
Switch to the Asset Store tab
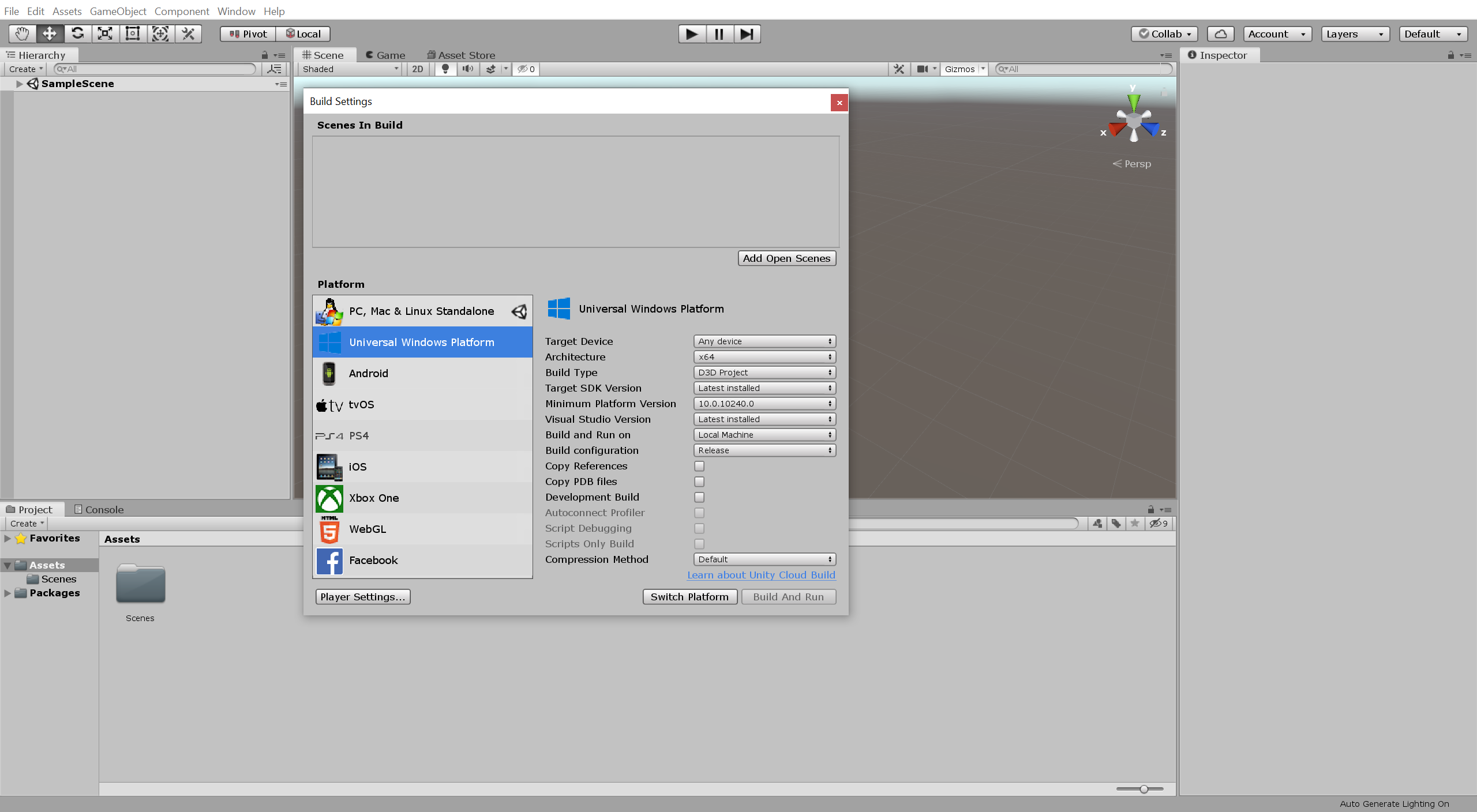(462, 55)
